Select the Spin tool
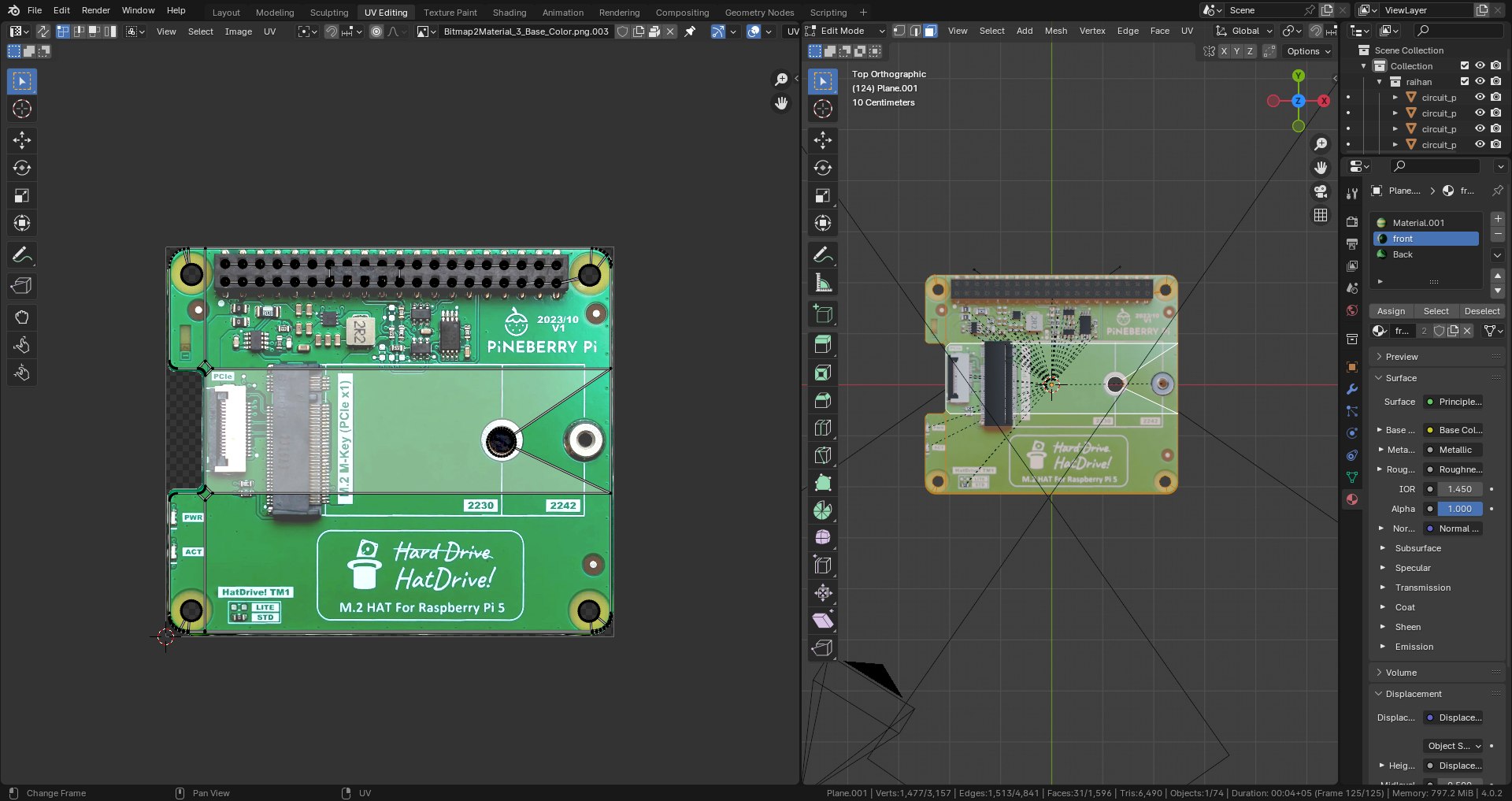The image size is (1512, 801). point(823,510)
